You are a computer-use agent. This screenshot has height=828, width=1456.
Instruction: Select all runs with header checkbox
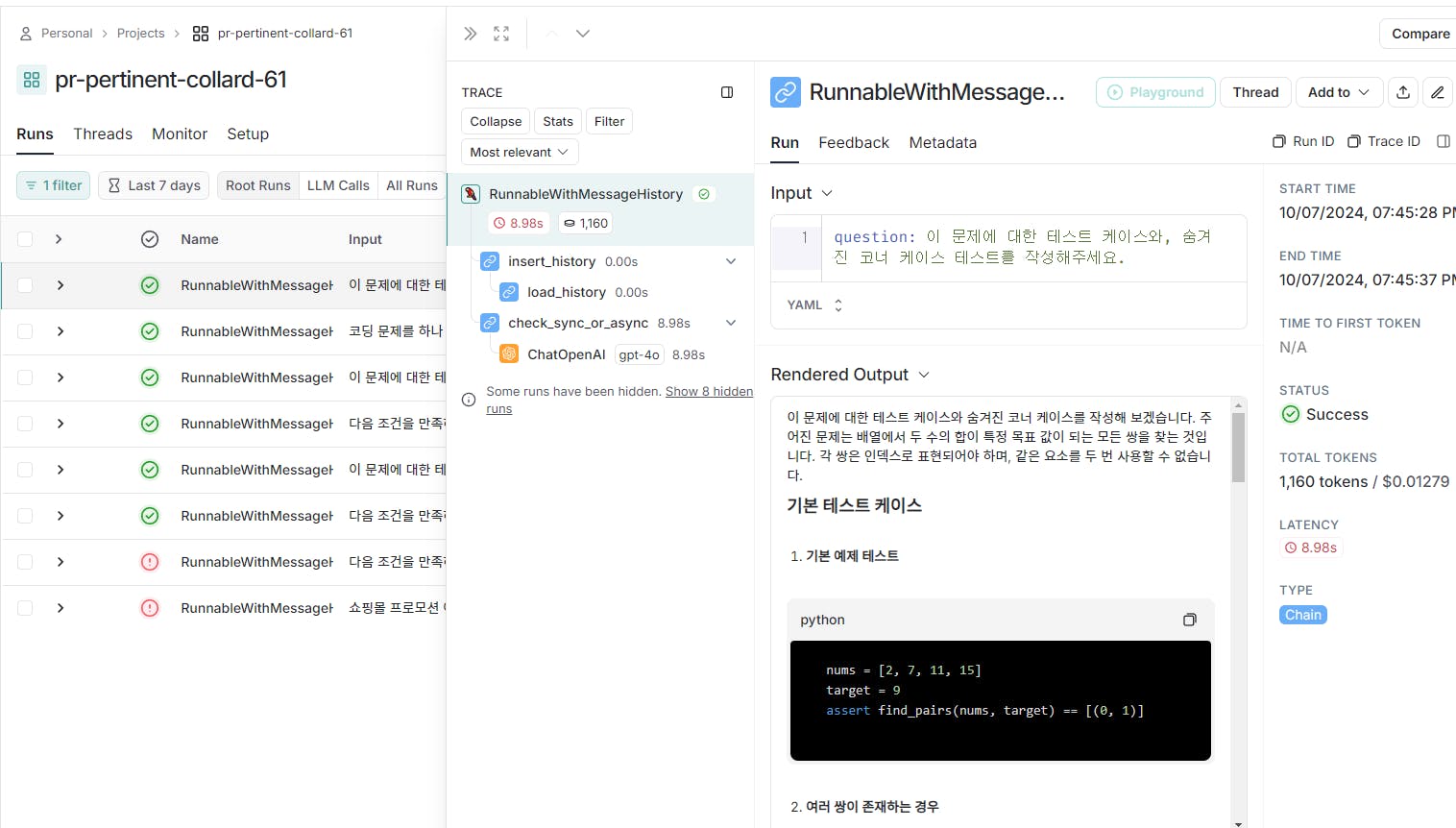click(x=25, y=239)
